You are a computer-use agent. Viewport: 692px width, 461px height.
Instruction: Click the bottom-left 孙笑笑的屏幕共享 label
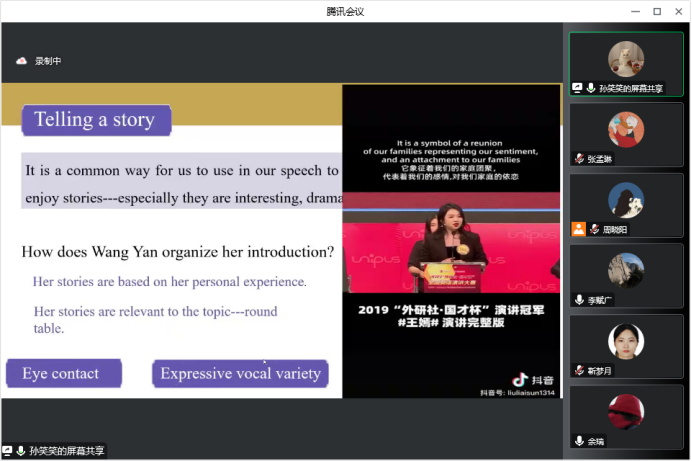[x=66, y=451]
